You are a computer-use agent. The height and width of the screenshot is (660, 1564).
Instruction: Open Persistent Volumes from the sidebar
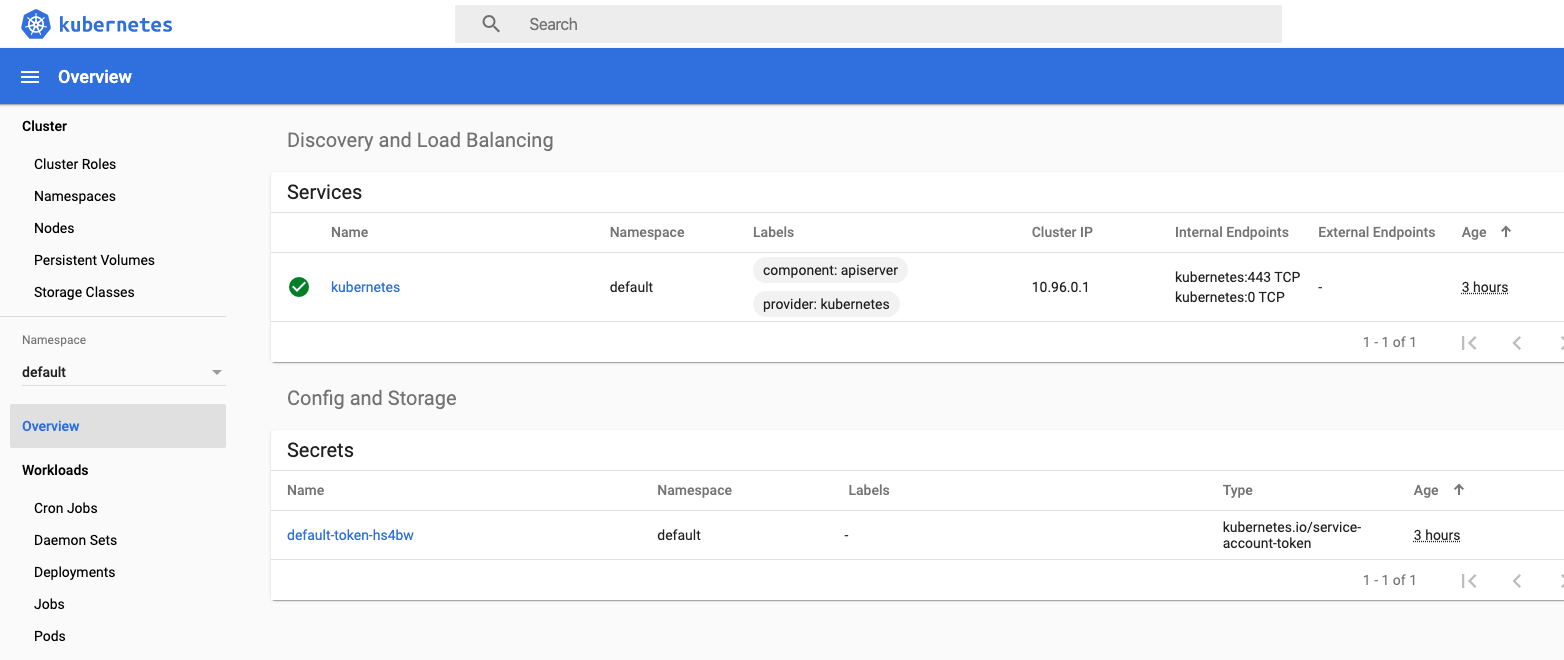tap(94, 259)
